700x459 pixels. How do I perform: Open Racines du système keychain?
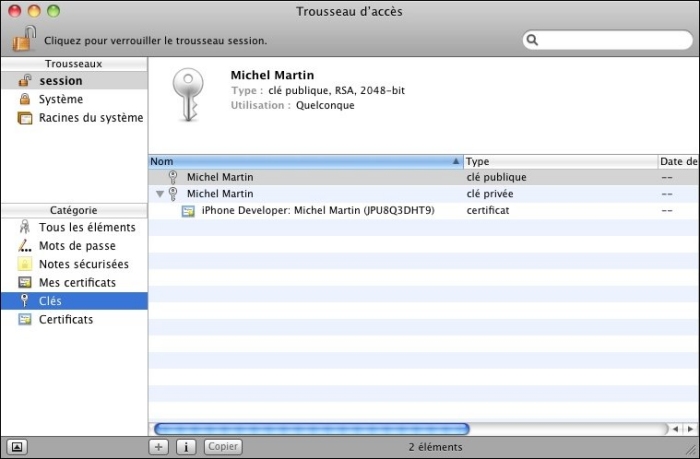[90, 118]
